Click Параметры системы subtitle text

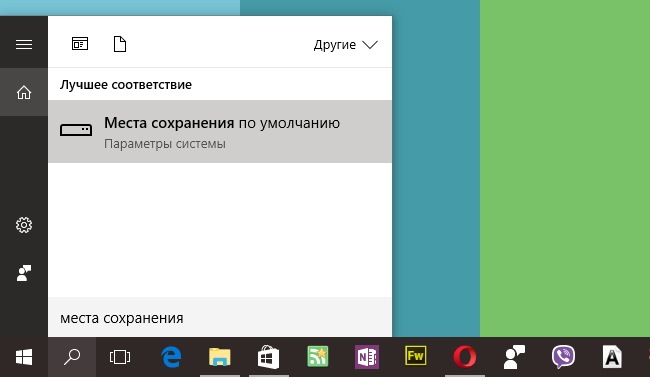pyautogui.click(x=165, y=144)
